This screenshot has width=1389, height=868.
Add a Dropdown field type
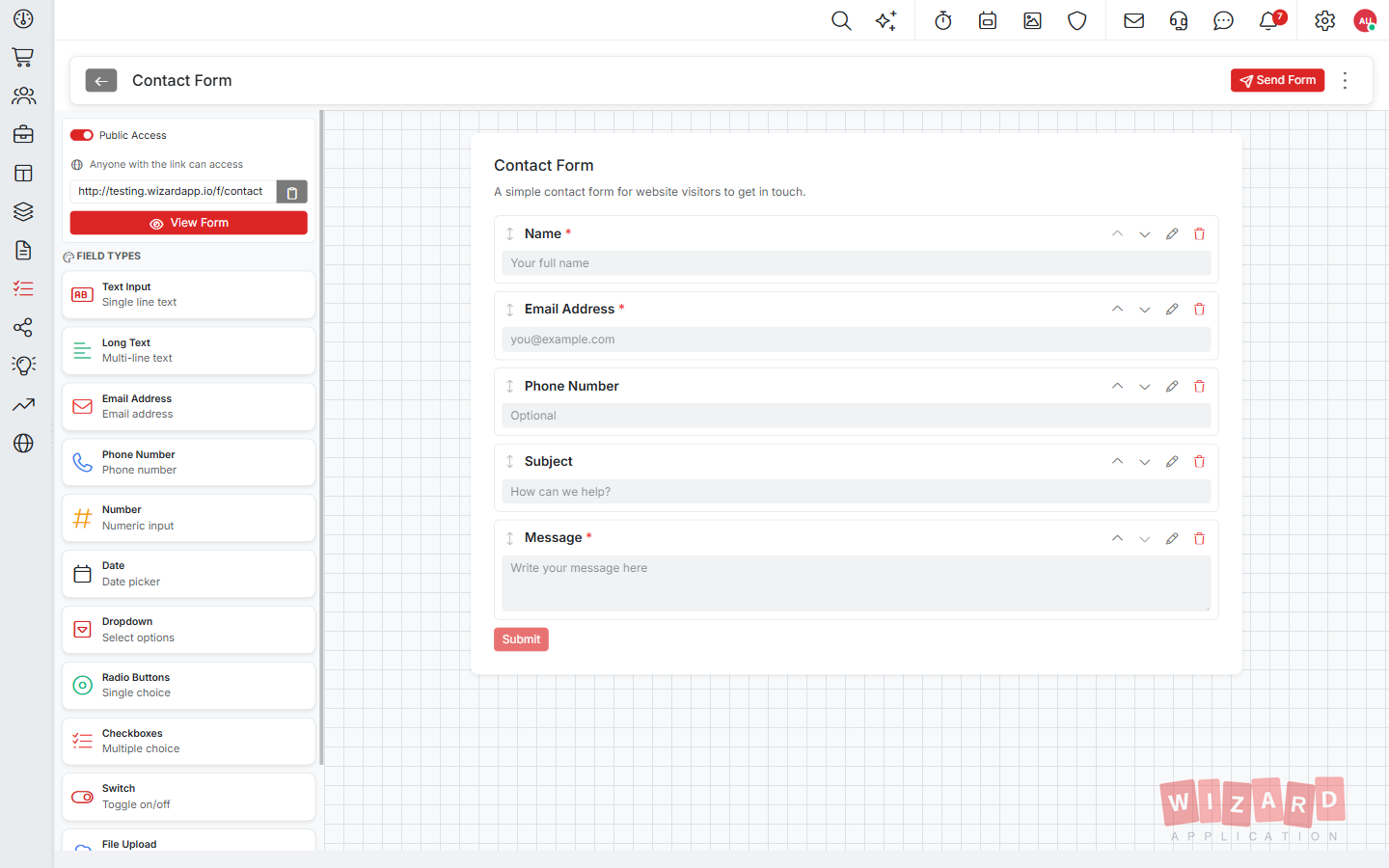click(x=189, y=630)
